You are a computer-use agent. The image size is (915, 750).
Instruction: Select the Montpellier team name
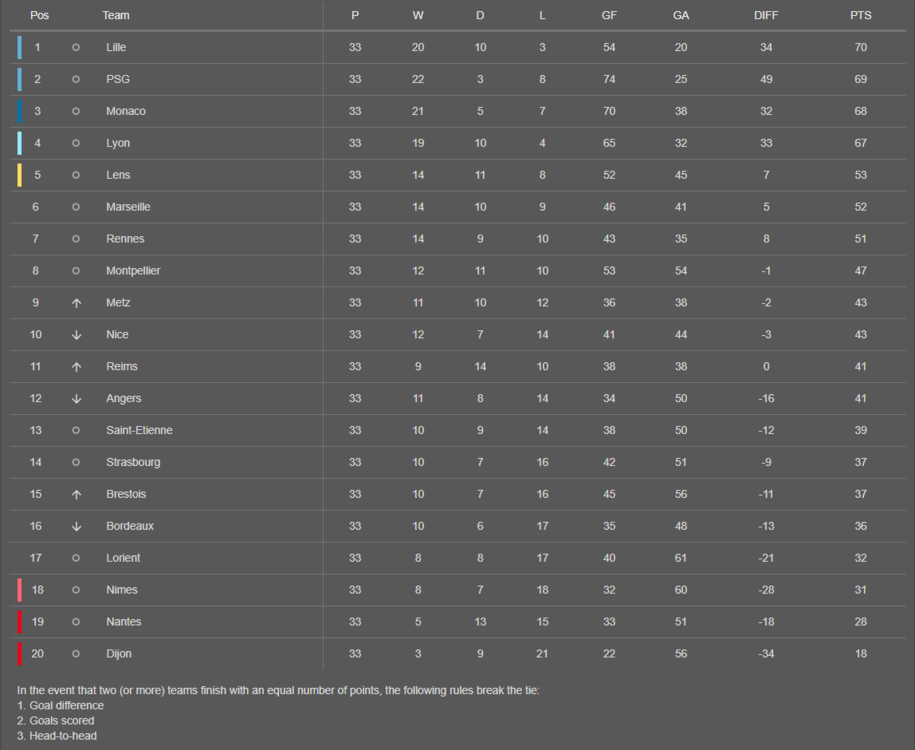133,271
